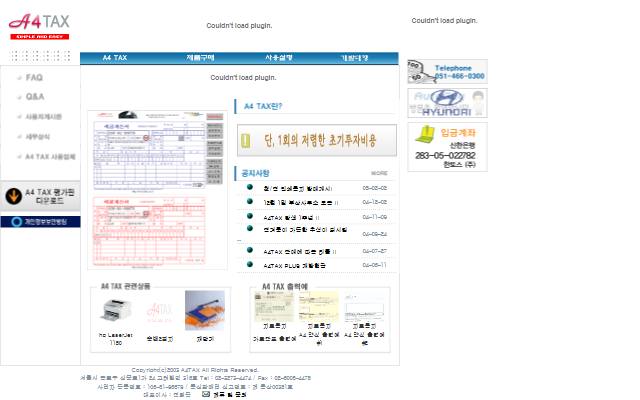
Task: Open the sidebar link directly below Q&A
Action: click(43, 117)
